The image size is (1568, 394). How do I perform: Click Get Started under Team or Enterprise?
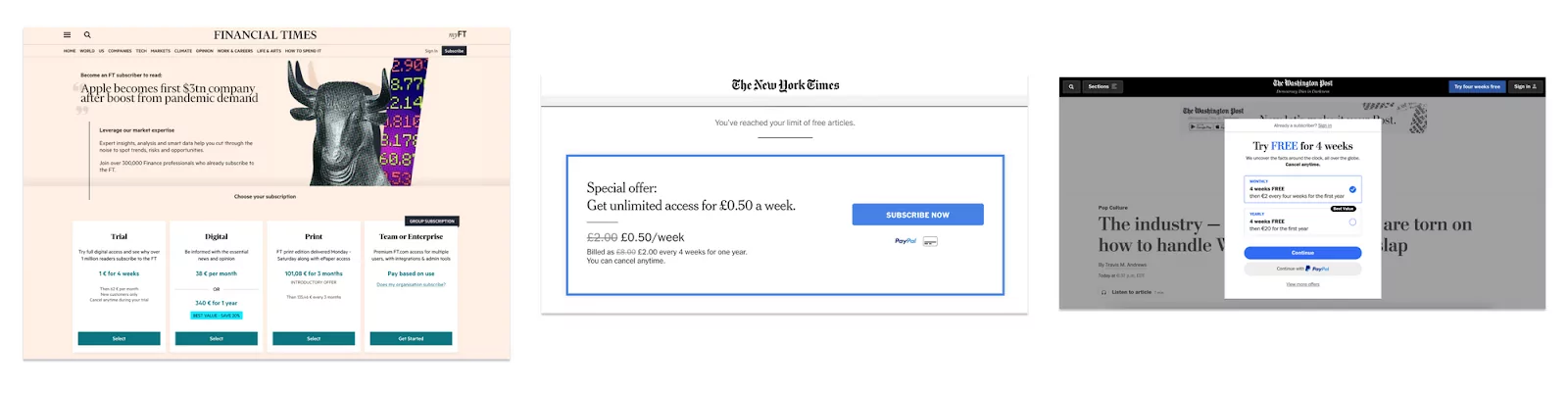click(x=411, y=338)
